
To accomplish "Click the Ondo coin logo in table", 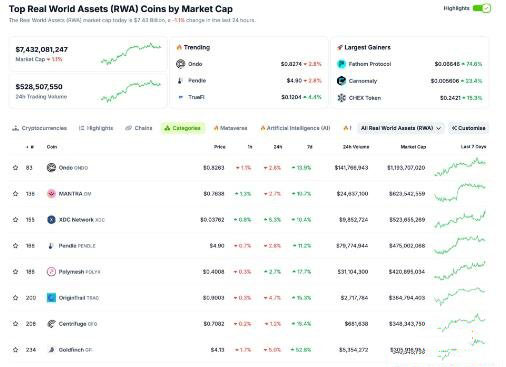I will [x=51, y=167].
